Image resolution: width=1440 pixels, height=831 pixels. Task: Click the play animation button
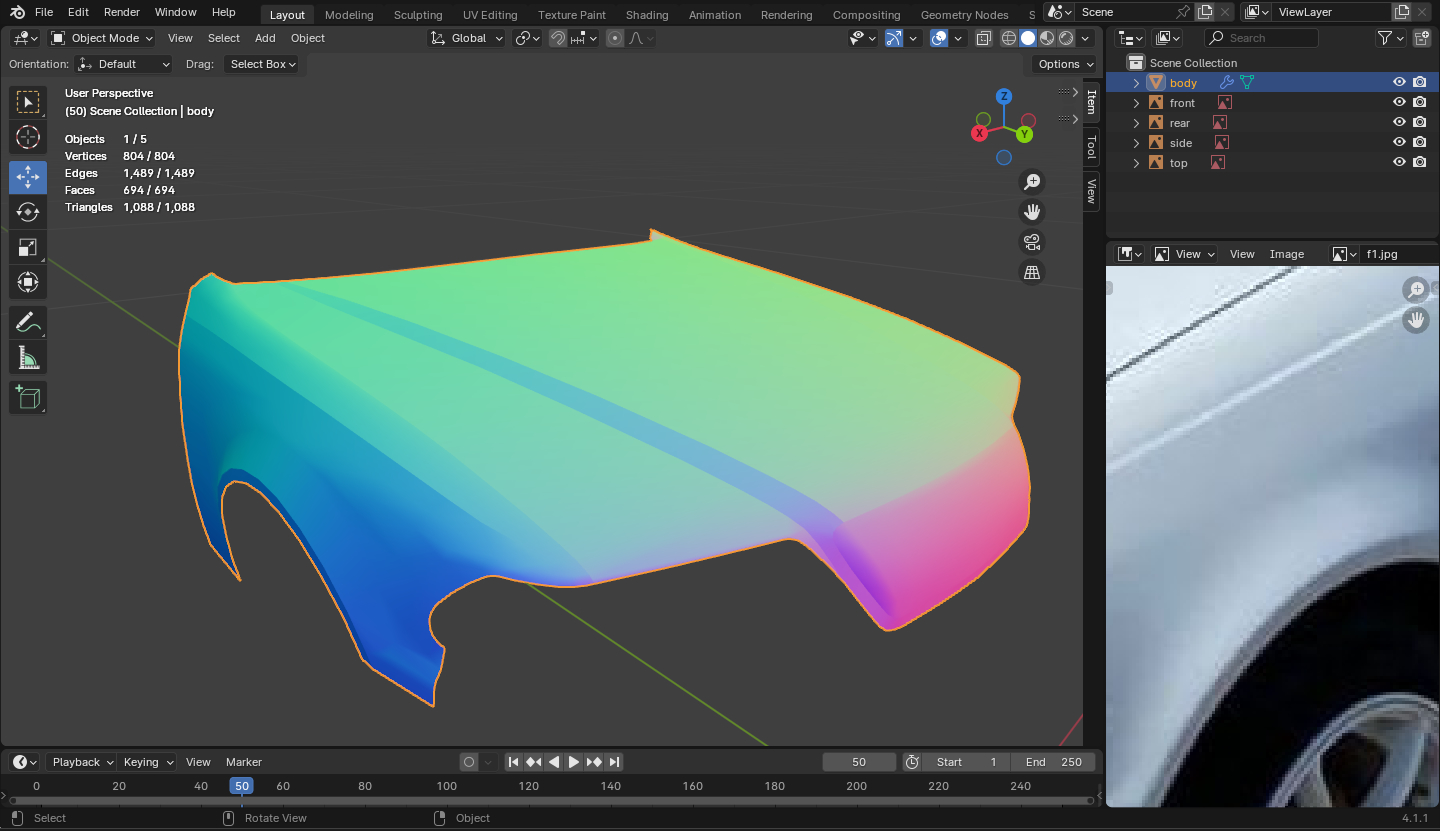(574, 762)
